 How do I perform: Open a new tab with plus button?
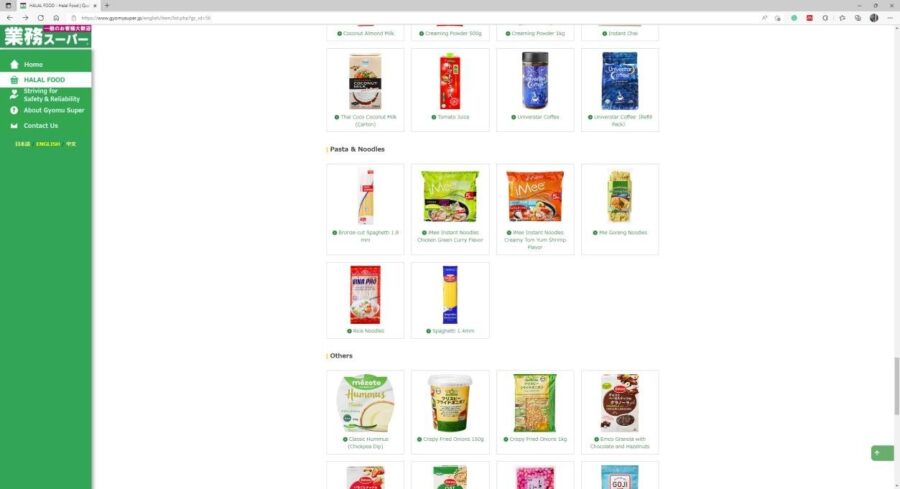pyautogui.click(x=107, y=5)
